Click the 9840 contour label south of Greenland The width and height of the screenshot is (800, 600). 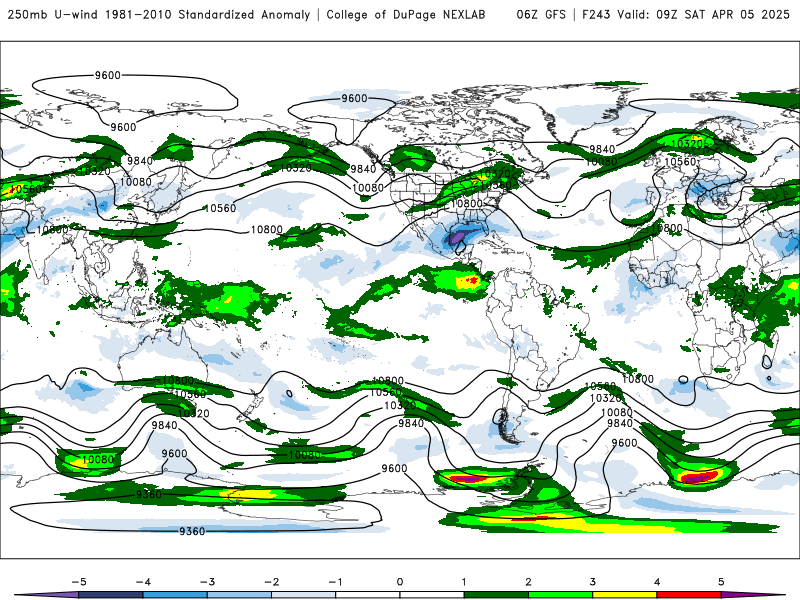[602, 149]
